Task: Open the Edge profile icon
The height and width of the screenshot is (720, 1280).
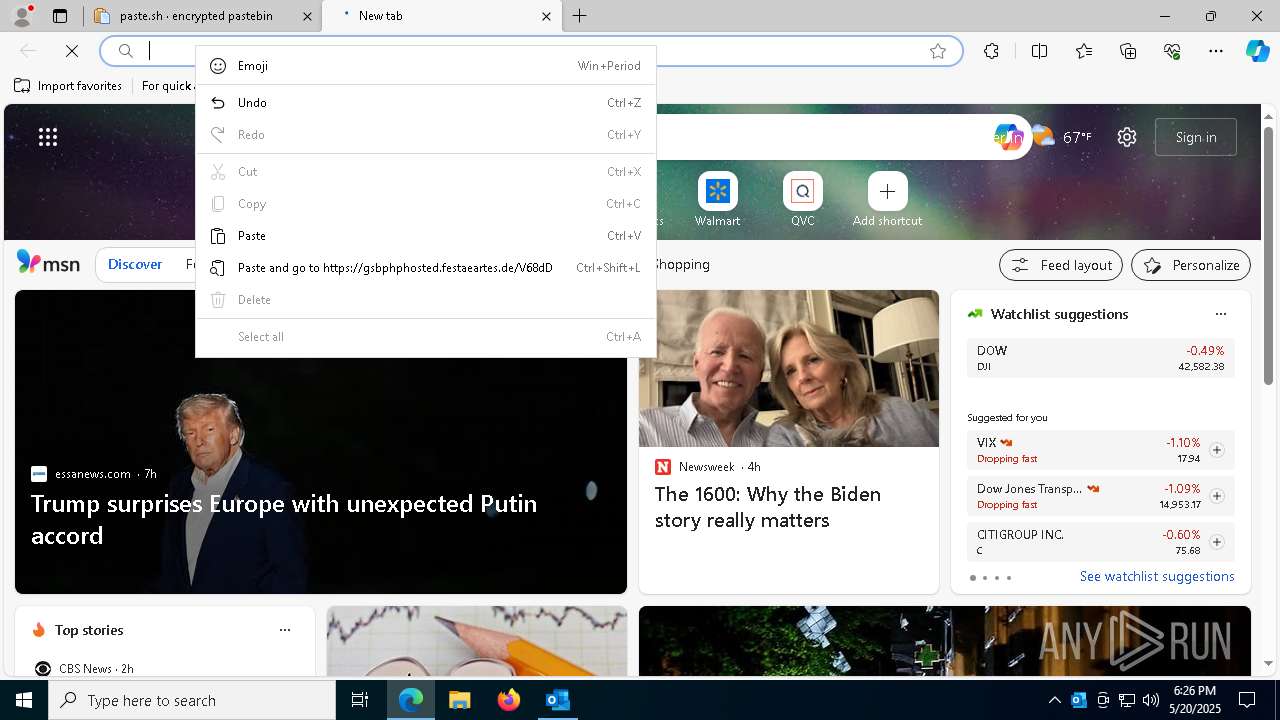Action: tap(21, 16)
